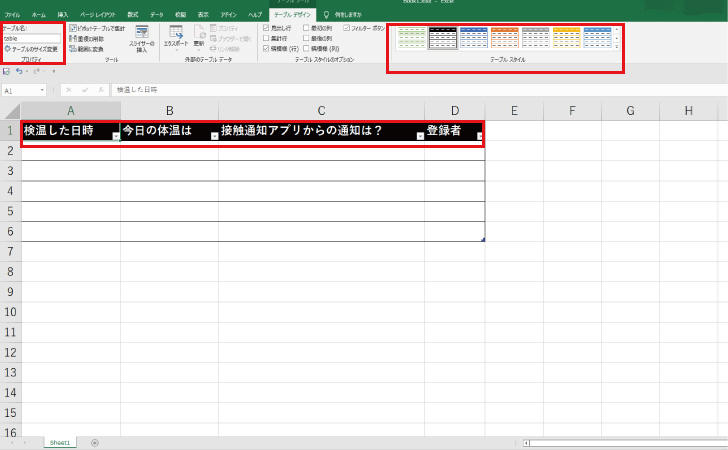
Task: Select row 7 header
Action: (10, 252)
